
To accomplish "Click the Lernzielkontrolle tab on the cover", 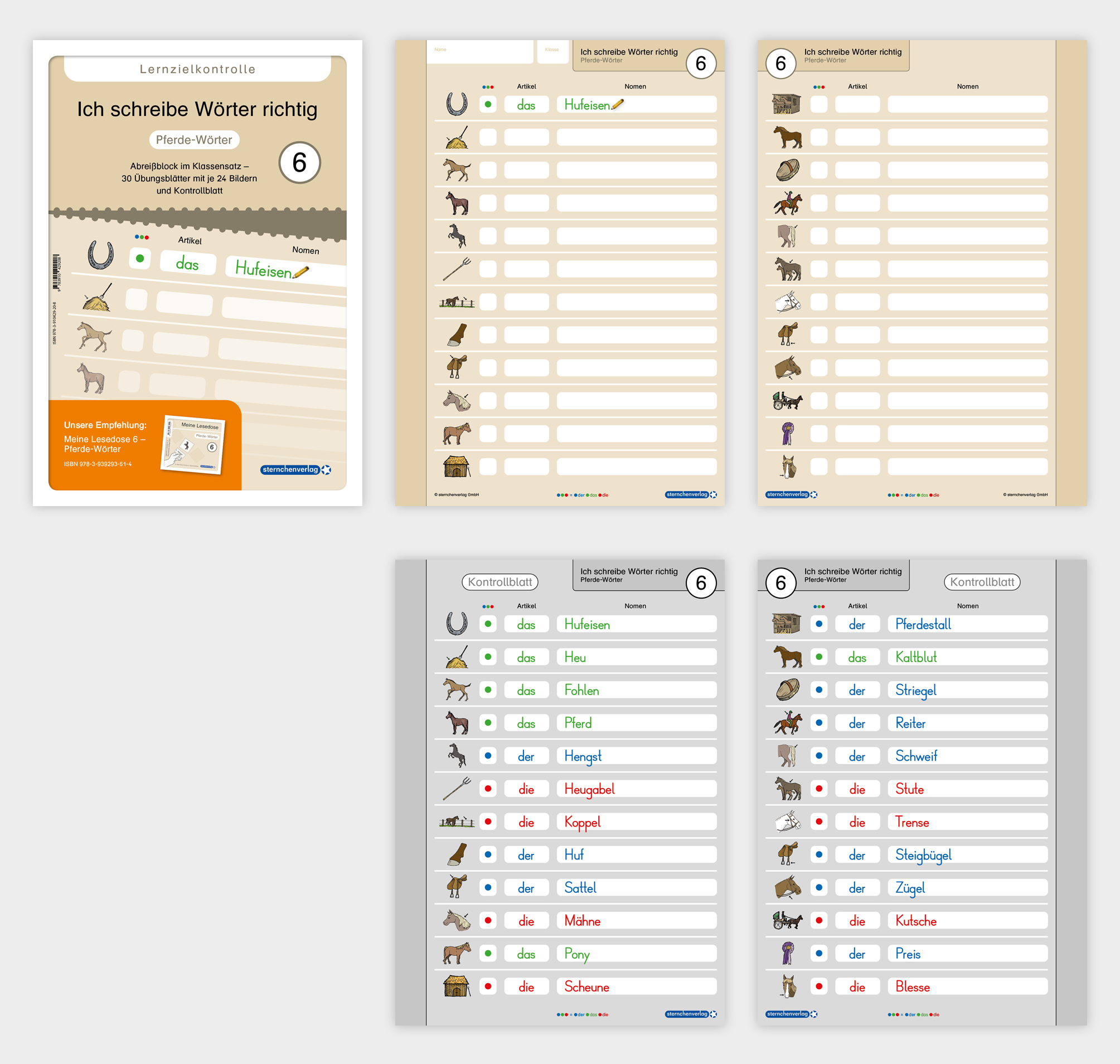I will [197, 69].
